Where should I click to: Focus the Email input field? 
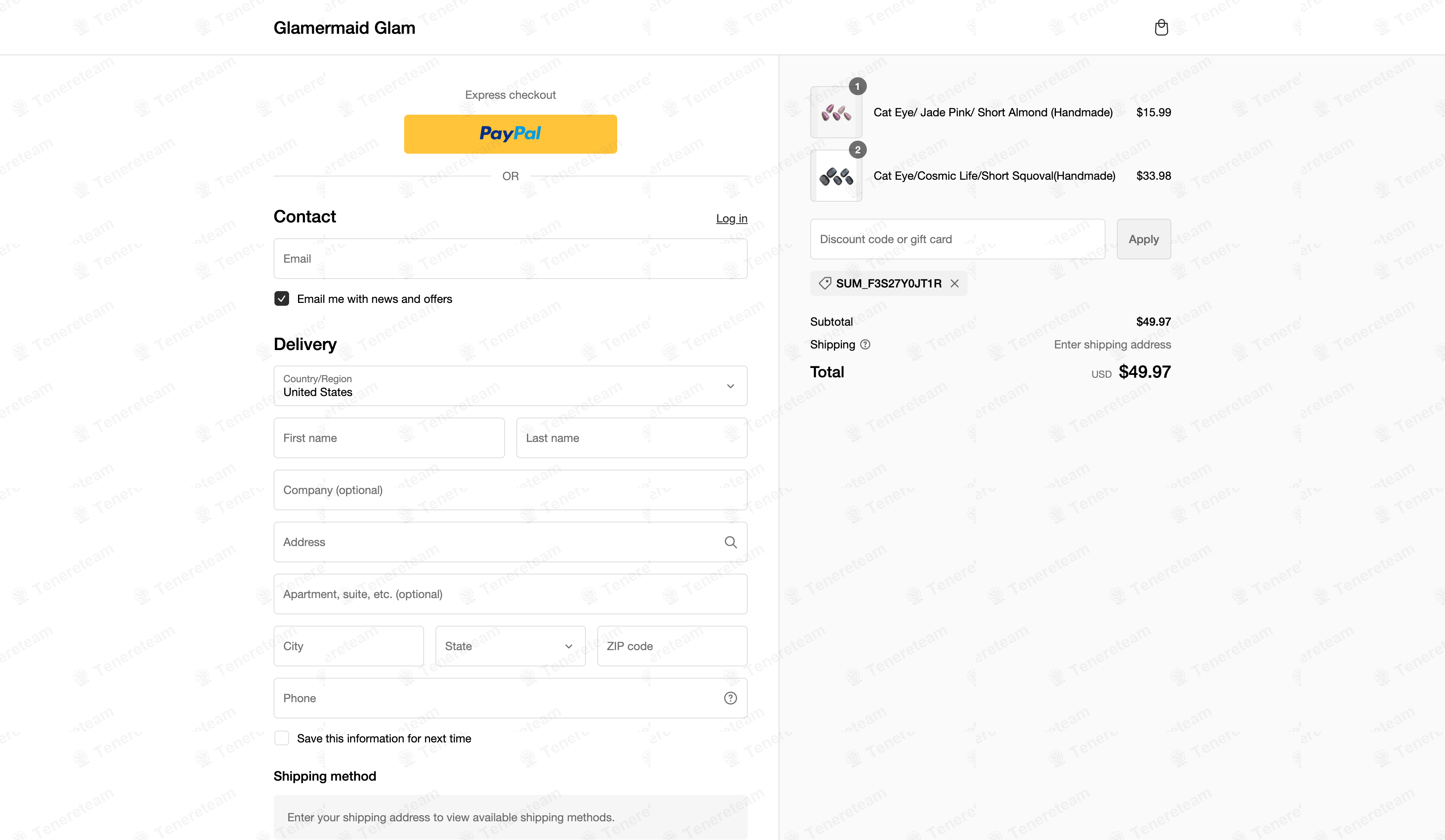click(510, 259)
